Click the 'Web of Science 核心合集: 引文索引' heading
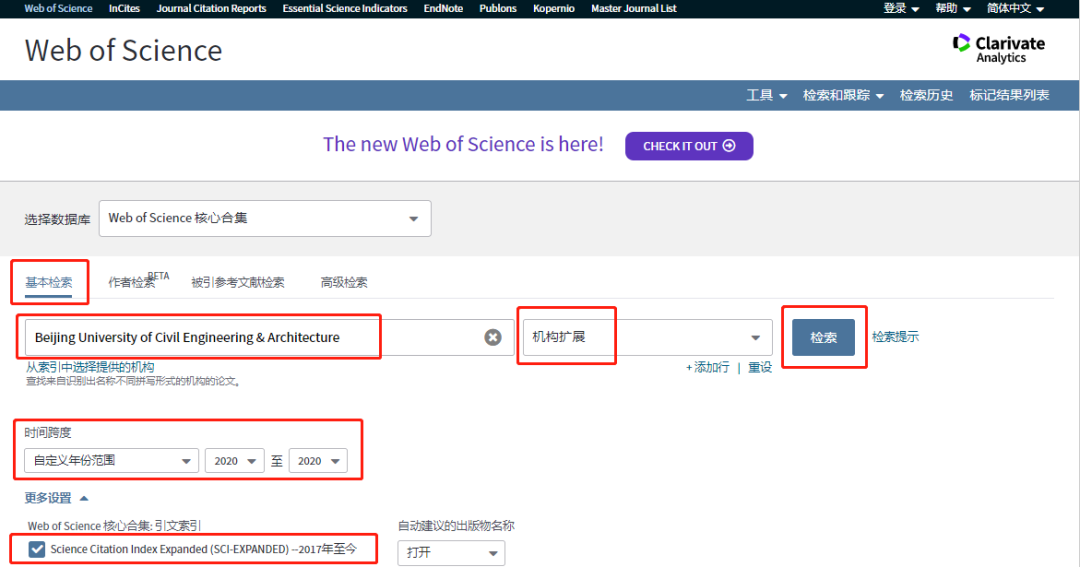1080x567 pixels. 114,526
